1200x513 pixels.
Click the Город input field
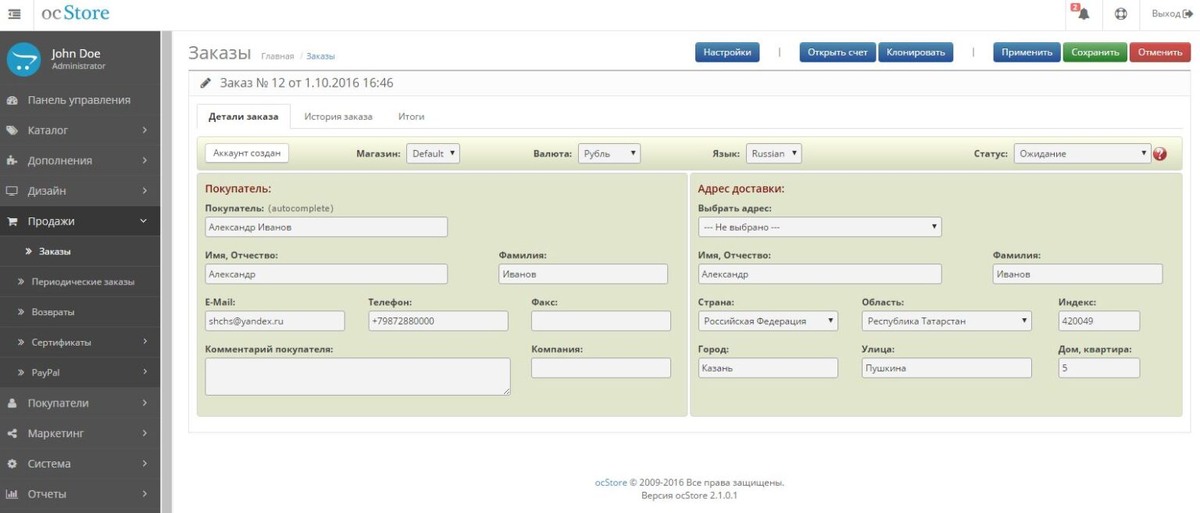tap(768, 368)
